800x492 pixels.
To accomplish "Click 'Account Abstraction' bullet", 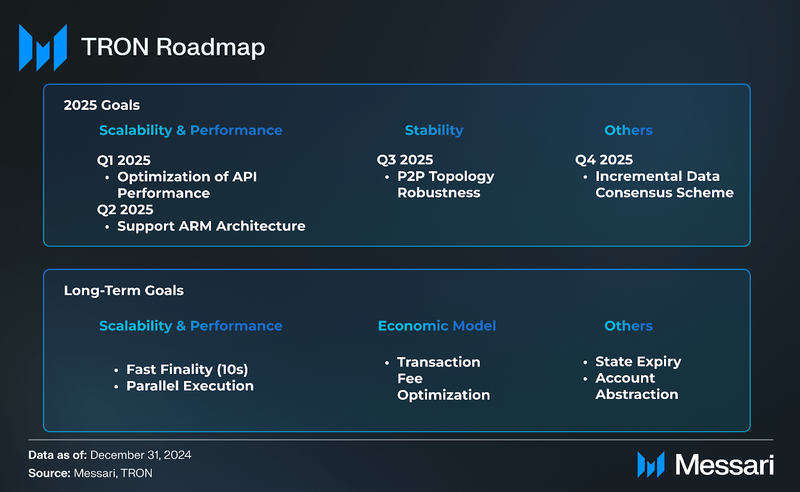I will [x=637, y=386].
